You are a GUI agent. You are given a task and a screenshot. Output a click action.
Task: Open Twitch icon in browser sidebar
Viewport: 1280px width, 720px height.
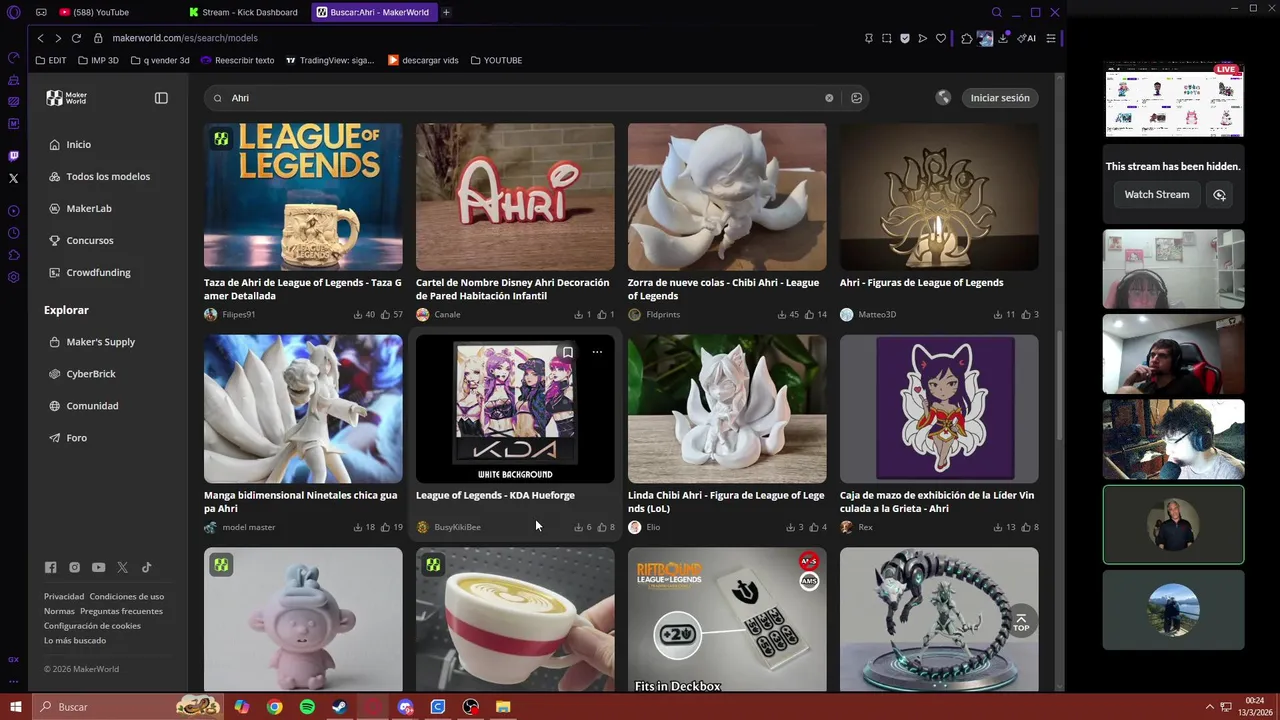(13, 156)
